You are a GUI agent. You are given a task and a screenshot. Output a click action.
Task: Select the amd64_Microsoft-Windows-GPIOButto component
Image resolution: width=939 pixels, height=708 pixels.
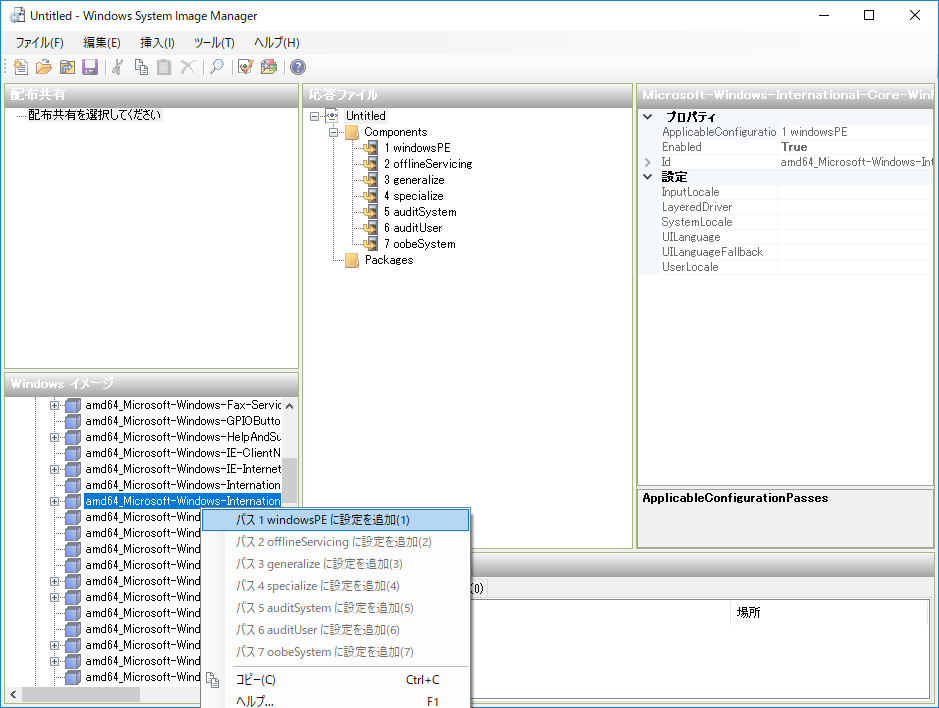183,421
